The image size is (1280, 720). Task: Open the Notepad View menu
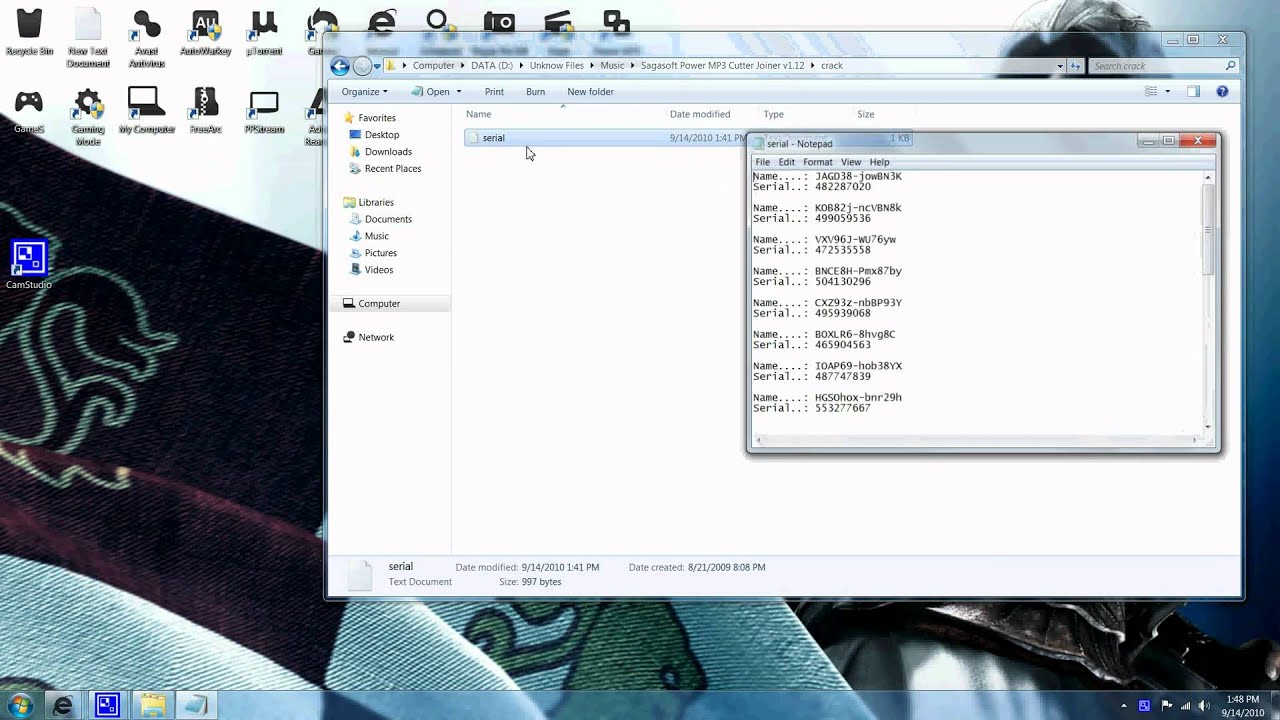pos(851,162)
